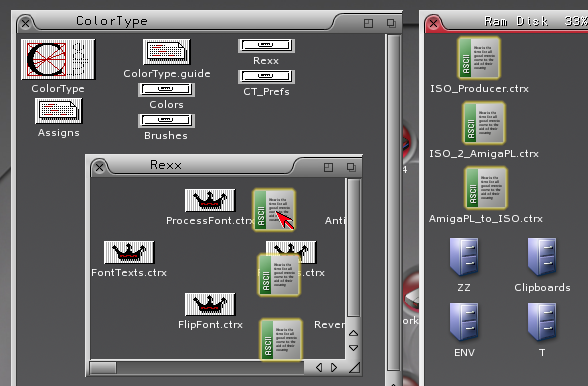Open the Colors drawer icon
This screenshot has width=588, height=386.
[x=166, y=90]
